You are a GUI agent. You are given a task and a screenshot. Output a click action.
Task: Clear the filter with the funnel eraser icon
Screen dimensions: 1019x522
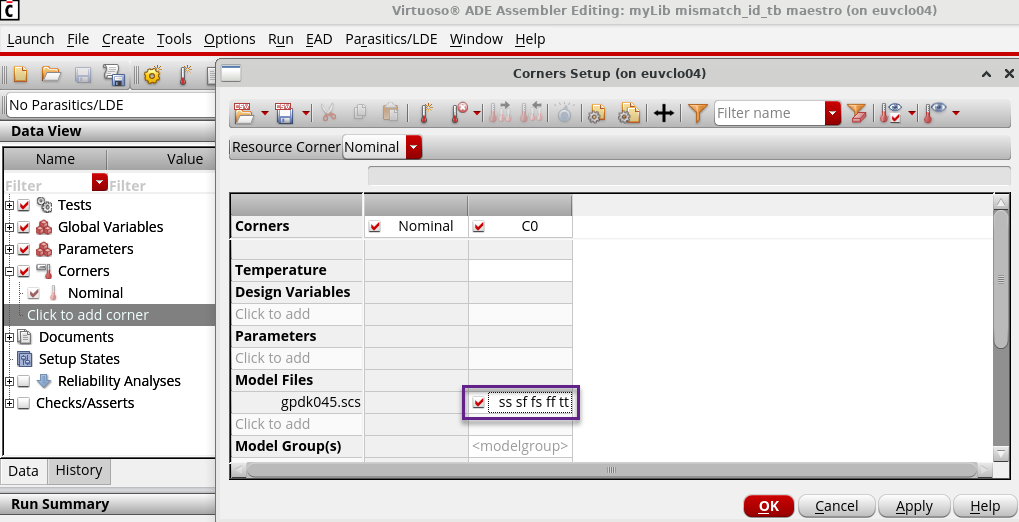tap(857, 113)
